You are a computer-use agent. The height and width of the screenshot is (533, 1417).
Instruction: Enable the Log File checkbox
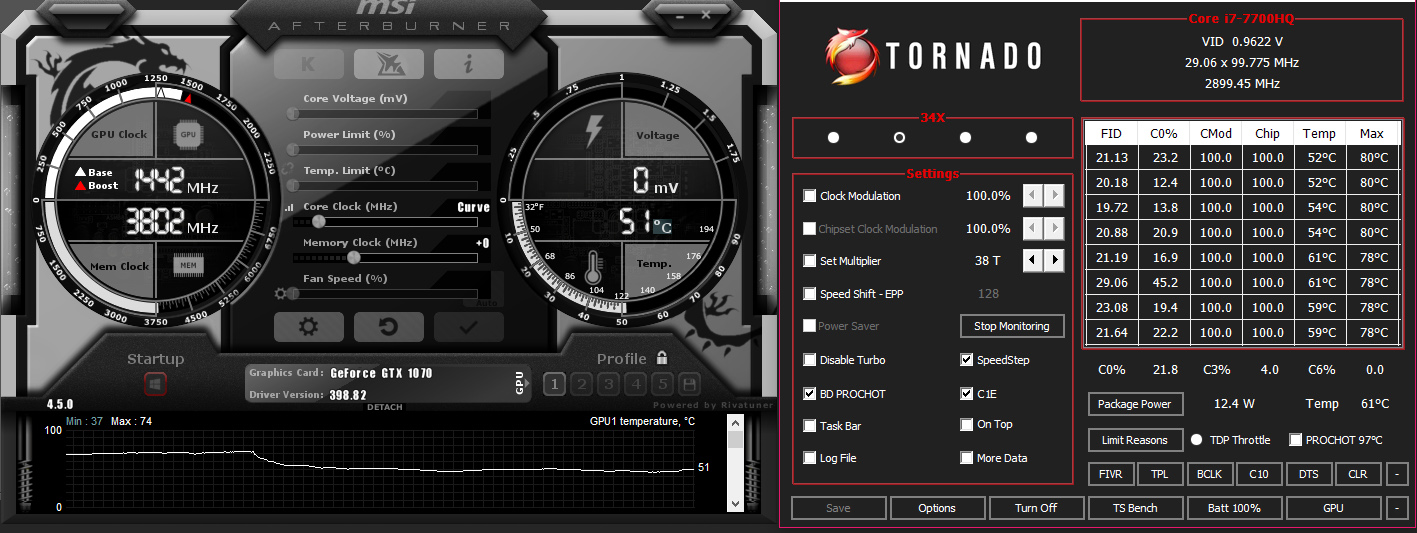810,458
